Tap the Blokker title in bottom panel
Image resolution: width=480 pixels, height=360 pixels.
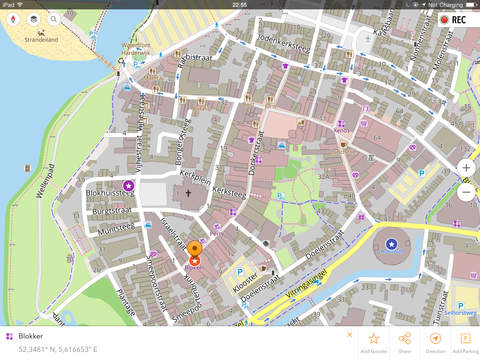pyautogui.click(x=31, y=336)
